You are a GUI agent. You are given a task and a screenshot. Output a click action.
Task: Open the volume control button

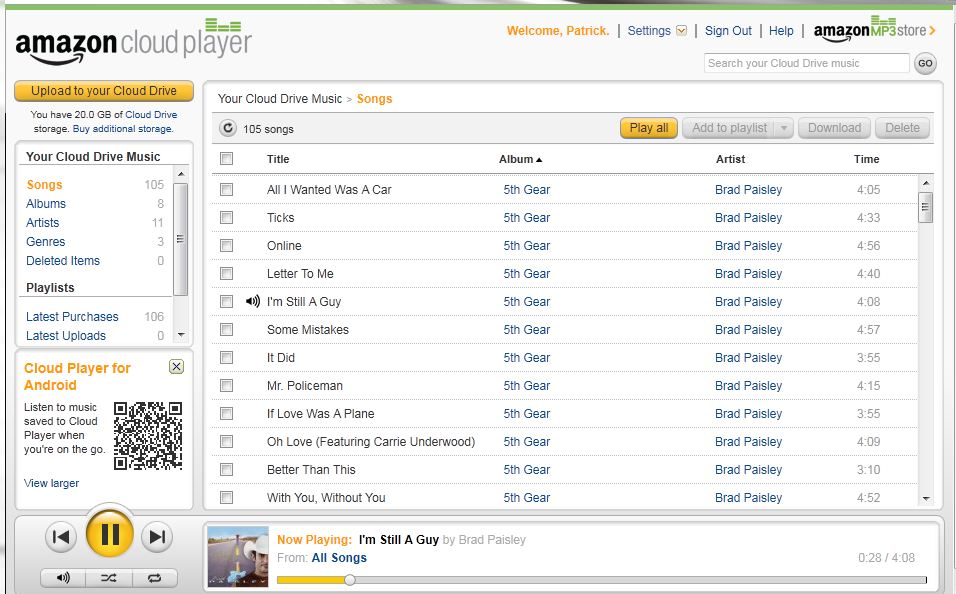click(x=63, y=577)
